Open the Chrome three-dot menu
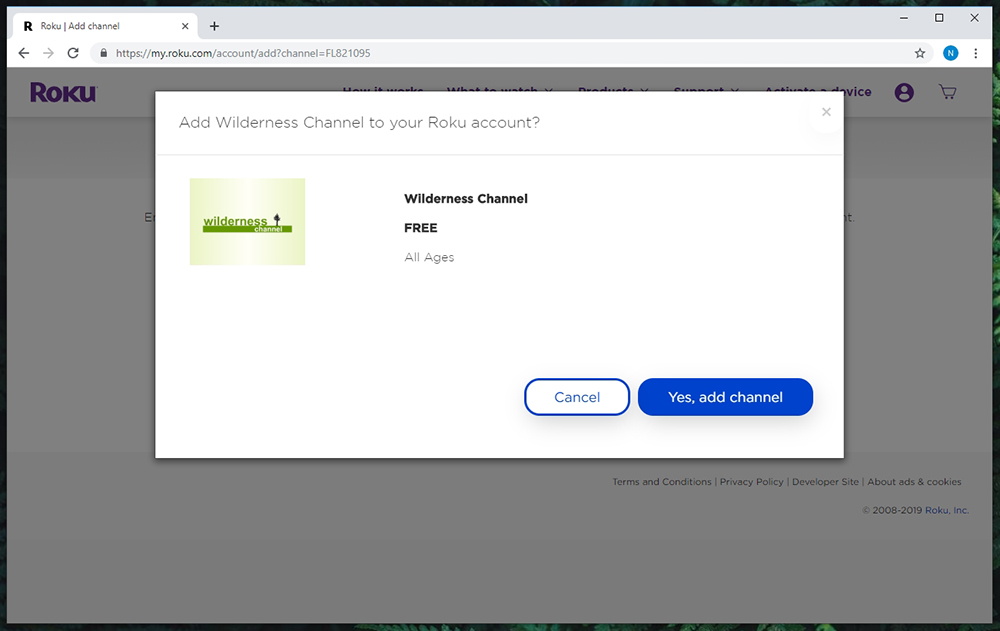Image resolution: width=1000 pixels, height=631 pixels. pos(975,53)
